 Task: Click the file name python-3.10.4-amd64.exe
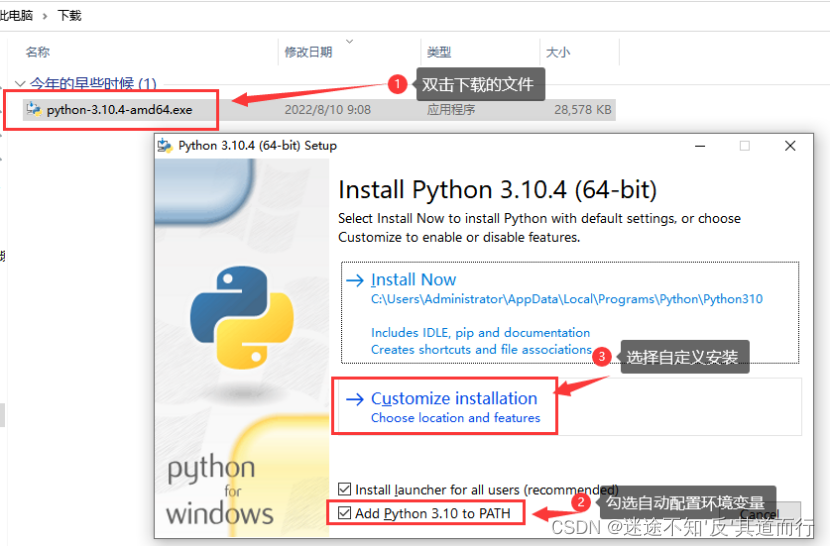[120, 110]
